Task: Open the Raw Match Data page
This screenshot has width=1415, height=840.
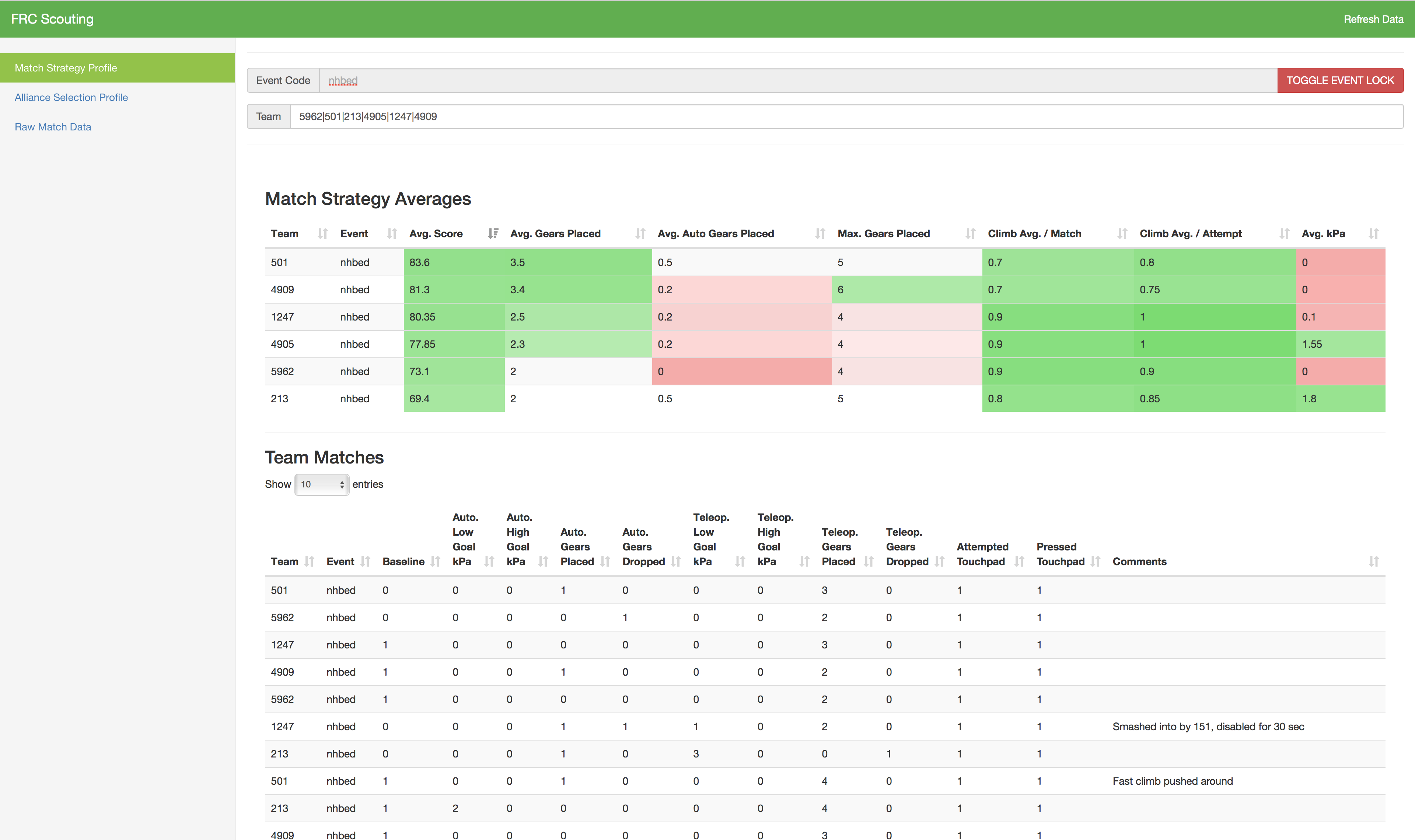Action: click(53, 126)
